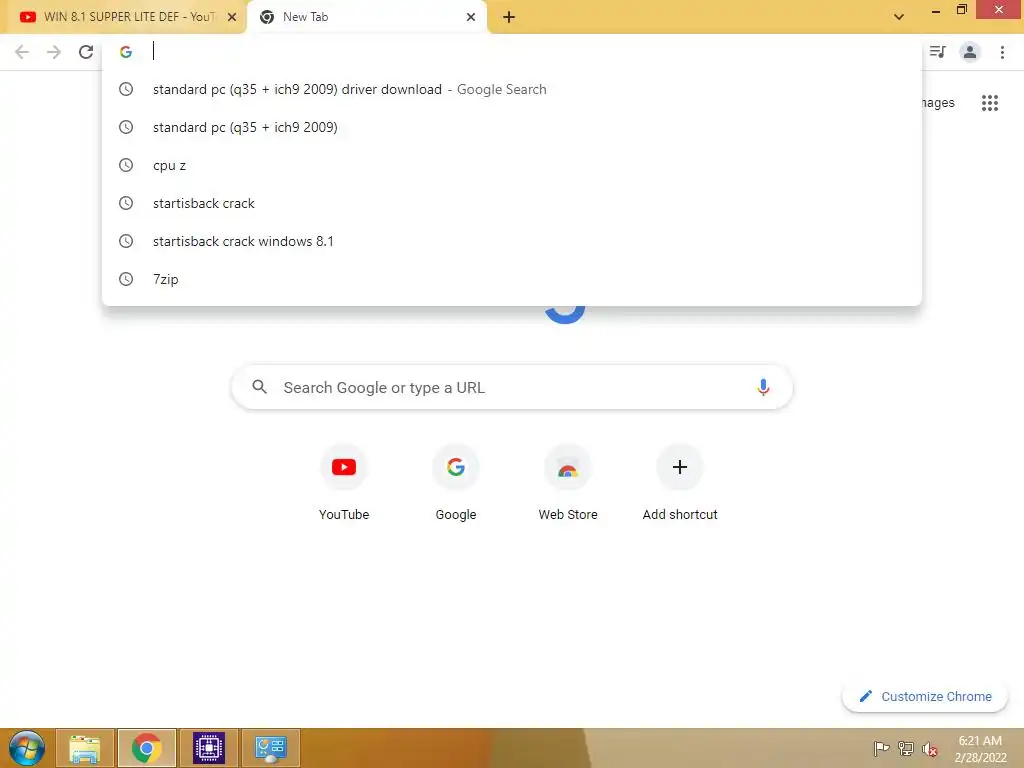The height and width of the screenshot is (768, 1024).
Task: Click the muted volume tray icon
Action: (929, 748)
